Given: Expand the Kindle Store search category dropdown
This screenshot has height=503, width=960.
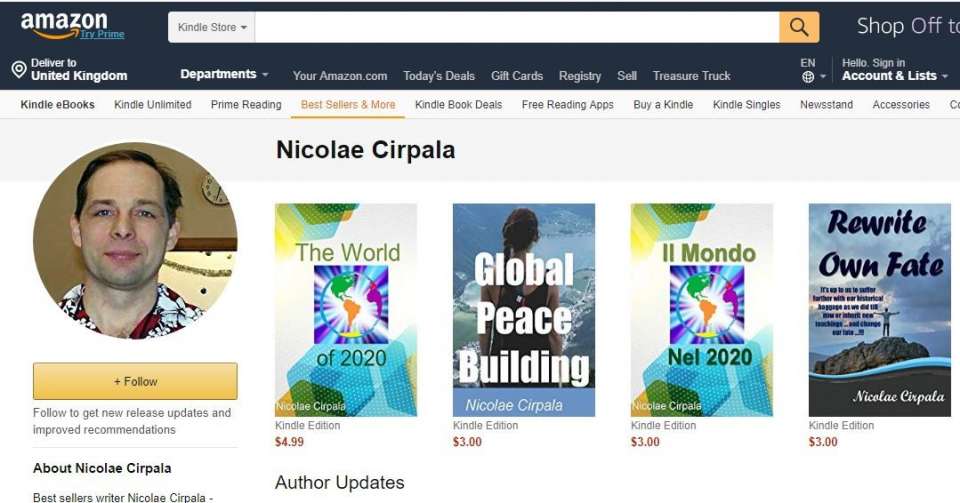Looking at the screenshot, I should tap(212, 27).
